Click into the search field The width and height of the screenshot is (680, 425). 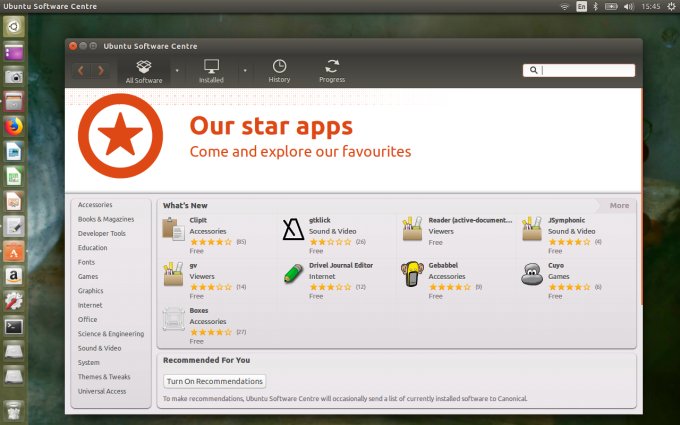pyautogui.click(x=586, y=70)
